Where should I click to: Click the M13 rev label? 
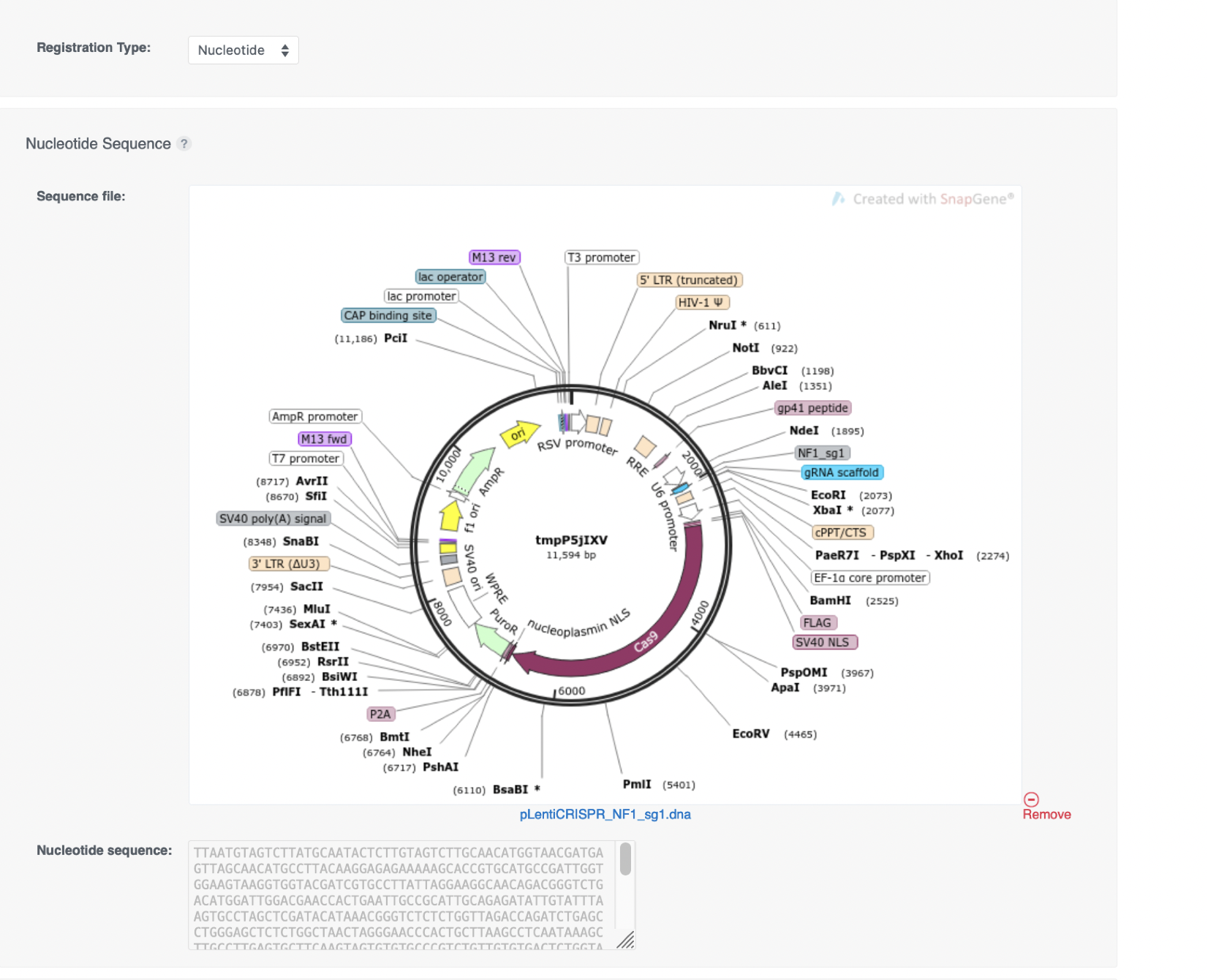(x=494, y=257)
